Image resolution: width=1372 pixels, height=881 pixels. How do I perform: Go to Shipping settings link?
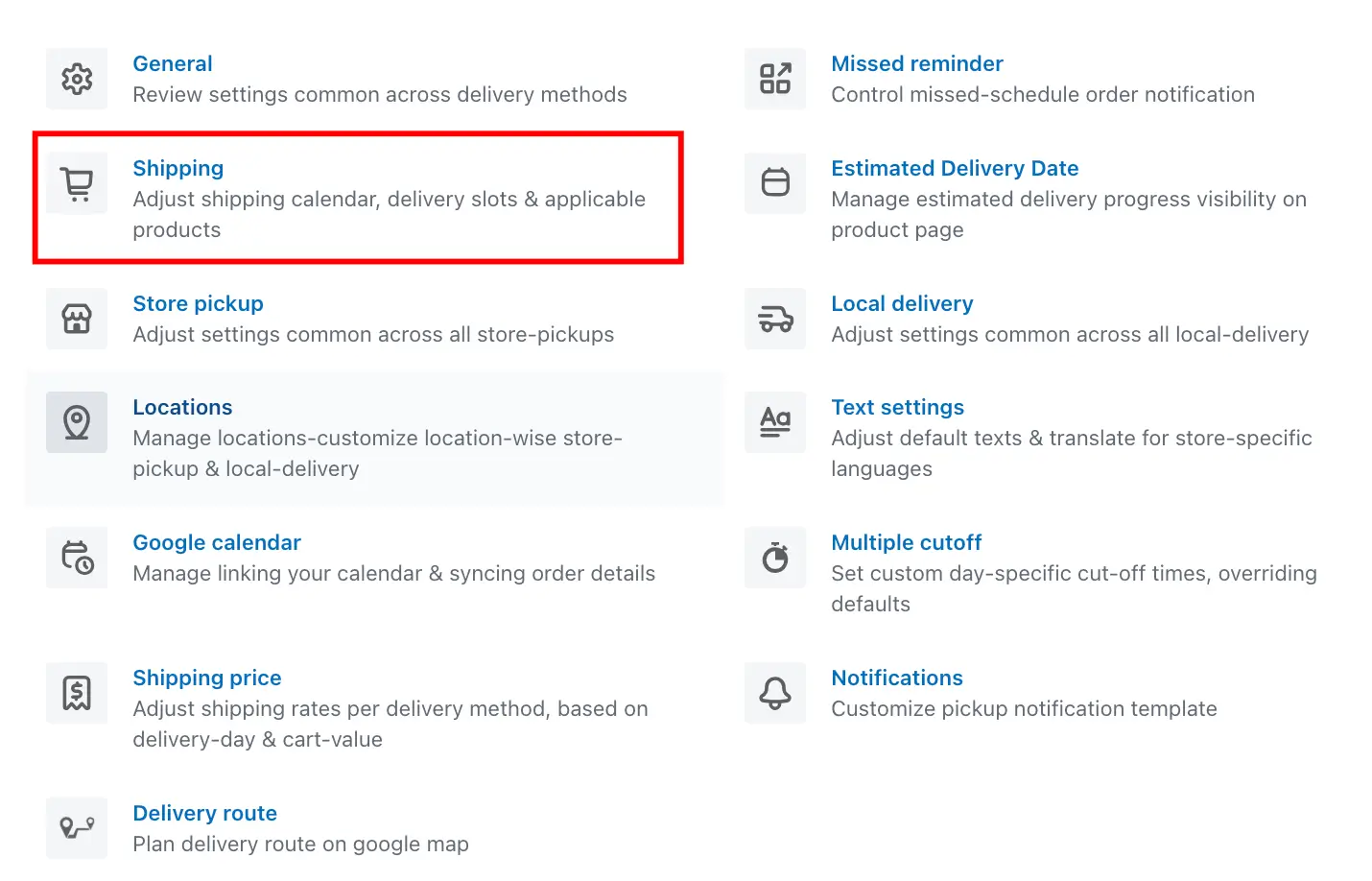(178, 169)
